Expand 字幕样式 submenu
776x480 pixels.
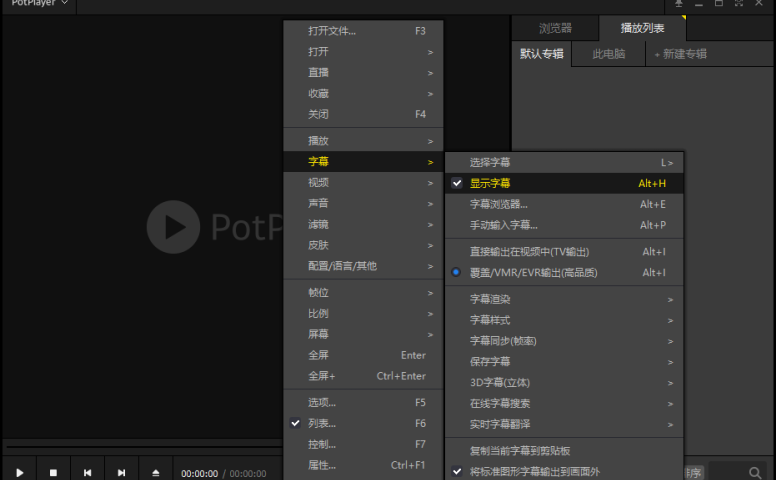564,320
